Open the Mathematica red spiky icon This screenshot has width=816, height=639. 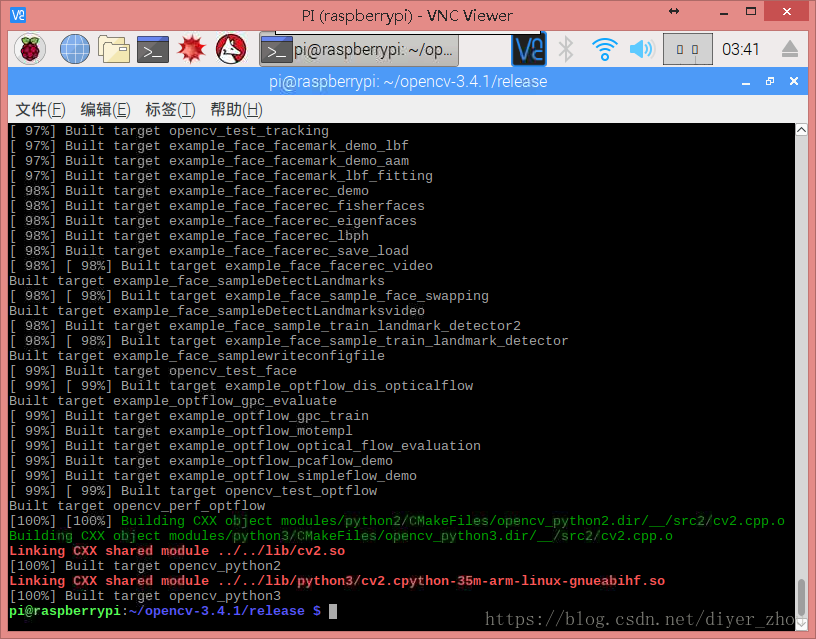point(192,49)
